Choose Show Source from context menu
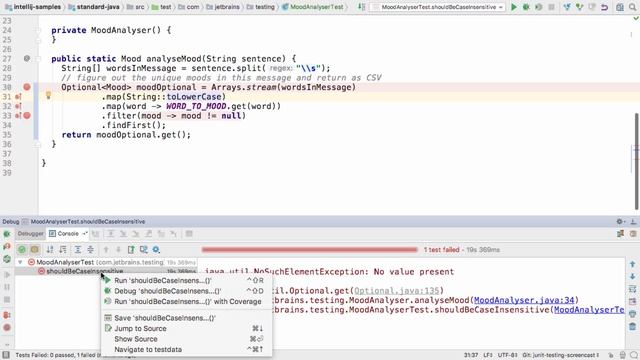 point(186,339)
